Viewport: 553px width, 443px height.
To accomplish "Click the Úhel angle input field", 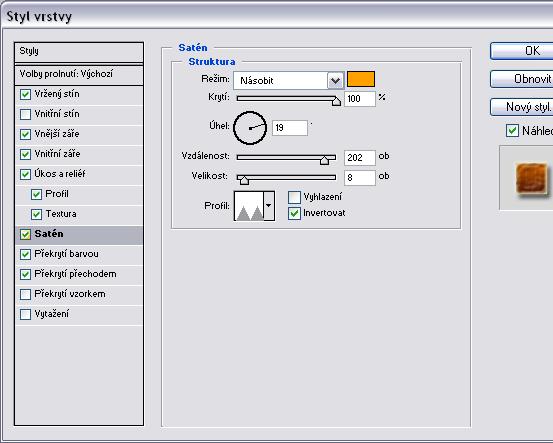I will [x=290, y=128].
